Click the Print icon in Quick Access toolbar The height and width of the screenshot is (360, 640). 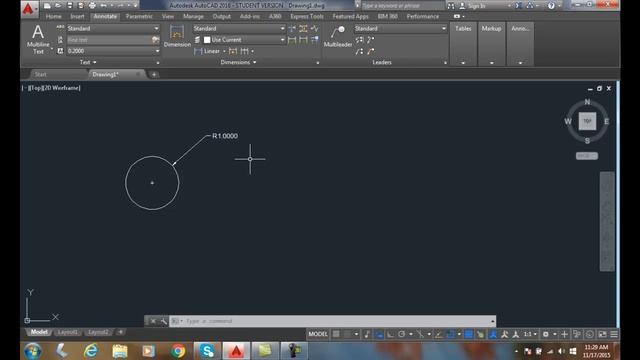(92, 6)
